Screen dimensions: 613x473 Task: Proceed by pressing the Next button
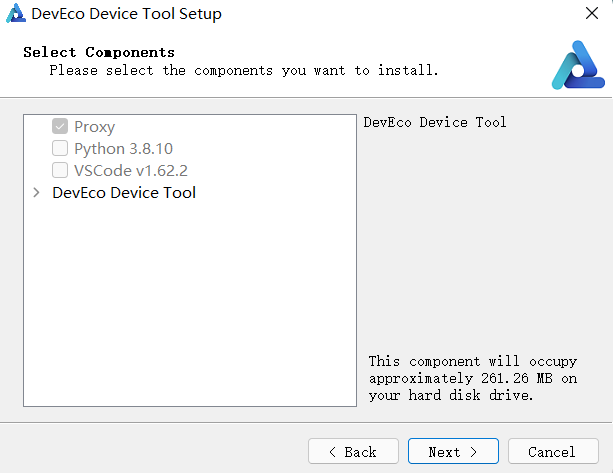point(453,452)
